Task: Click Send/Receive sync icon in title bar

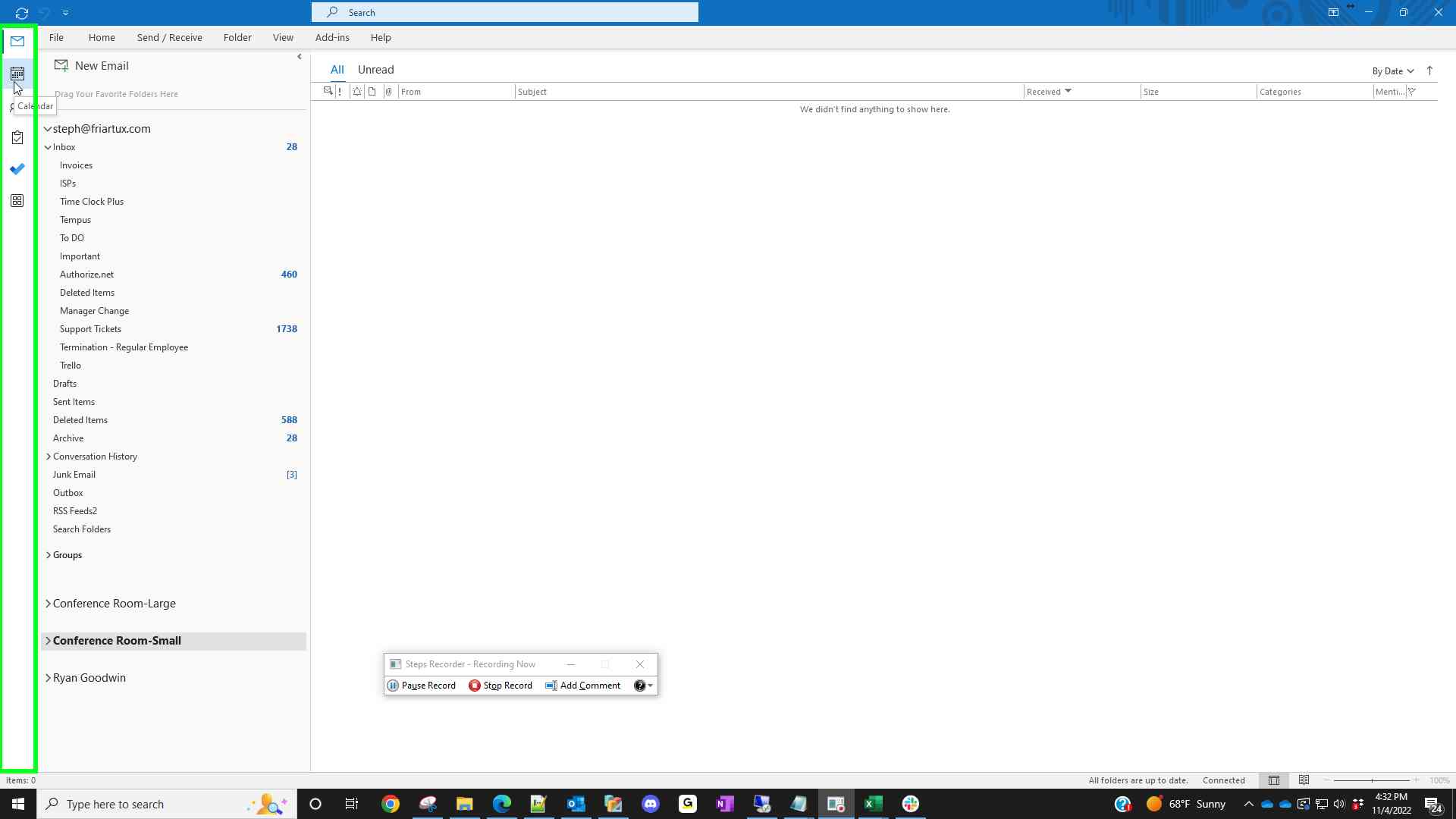Action: [21, 13]
